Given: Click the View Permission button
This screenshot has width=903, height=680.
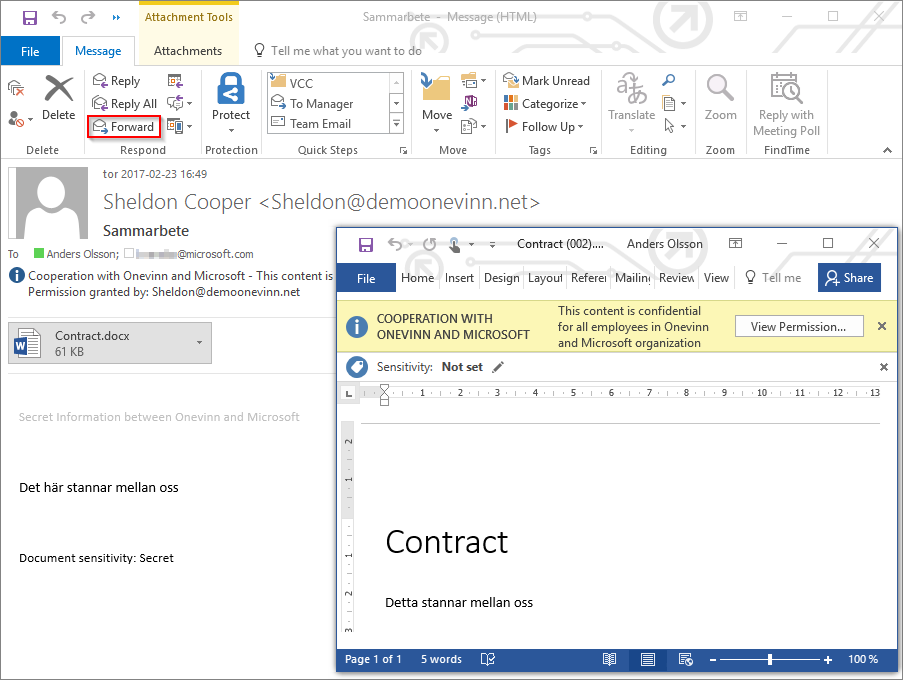Looking at the screenshot, I should pyautogui.click(x=798, y=326).
